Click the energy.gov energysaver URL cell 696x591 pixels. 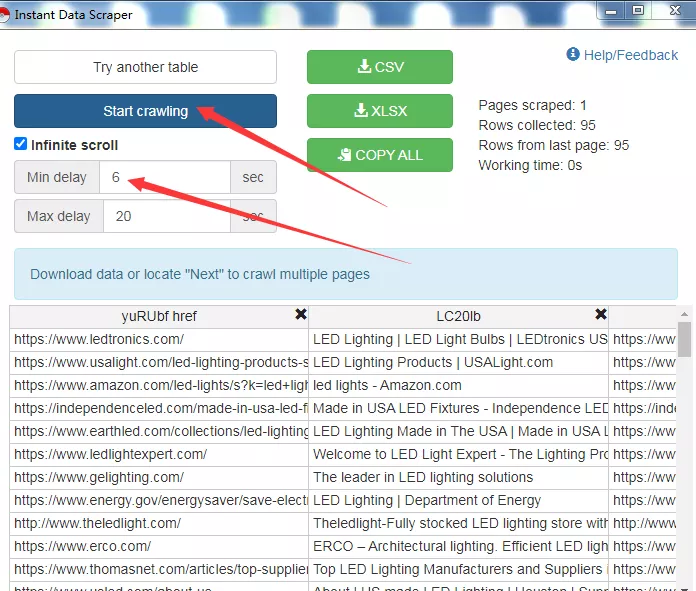[159, 501]
